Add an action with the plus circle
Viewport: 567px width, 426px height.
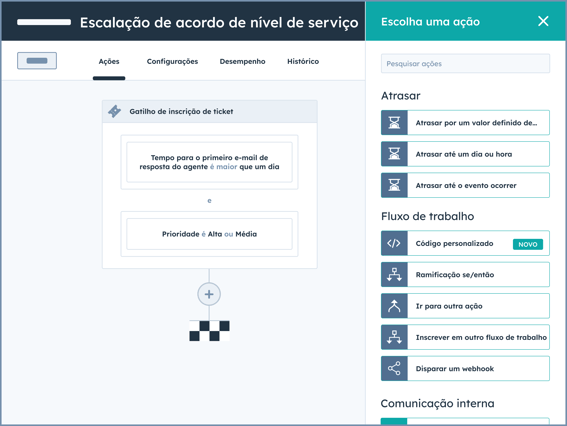(209, 294)
